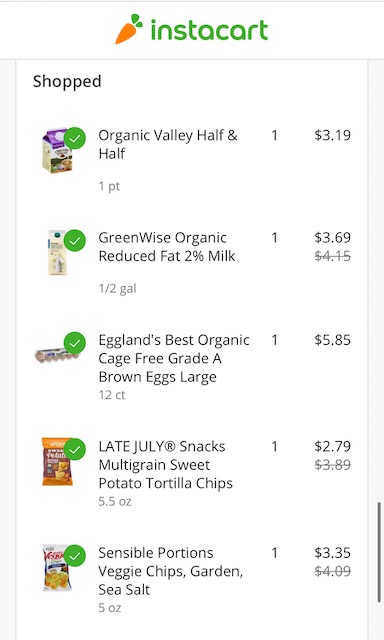Image resolution: width=384 pixels, height=640 pixels.
Task: Click the Shopped section heading
Action: coord(67,81)
